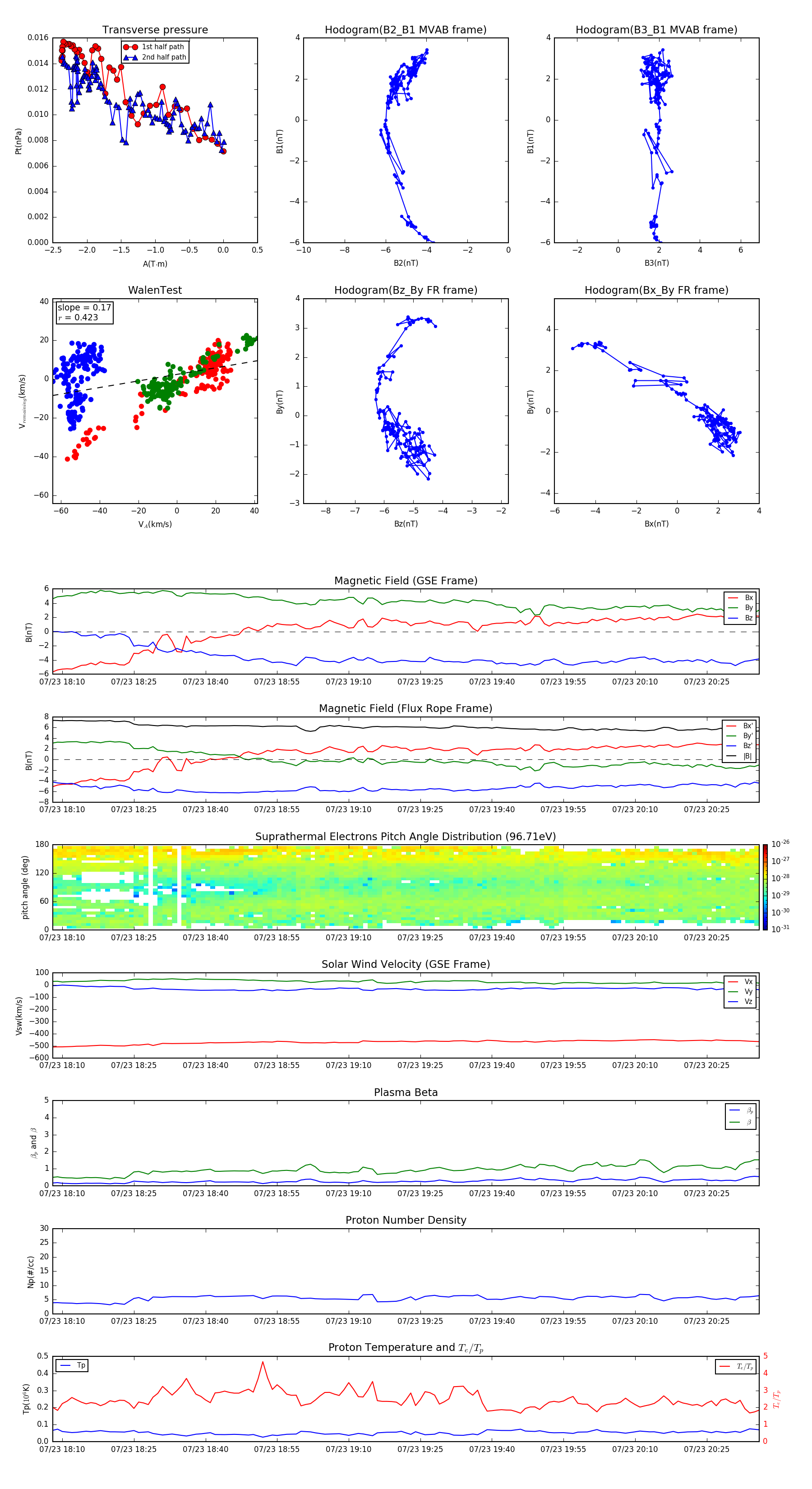Click the 'βp' entry in Plasma Beta legend

coord(750,1110)
